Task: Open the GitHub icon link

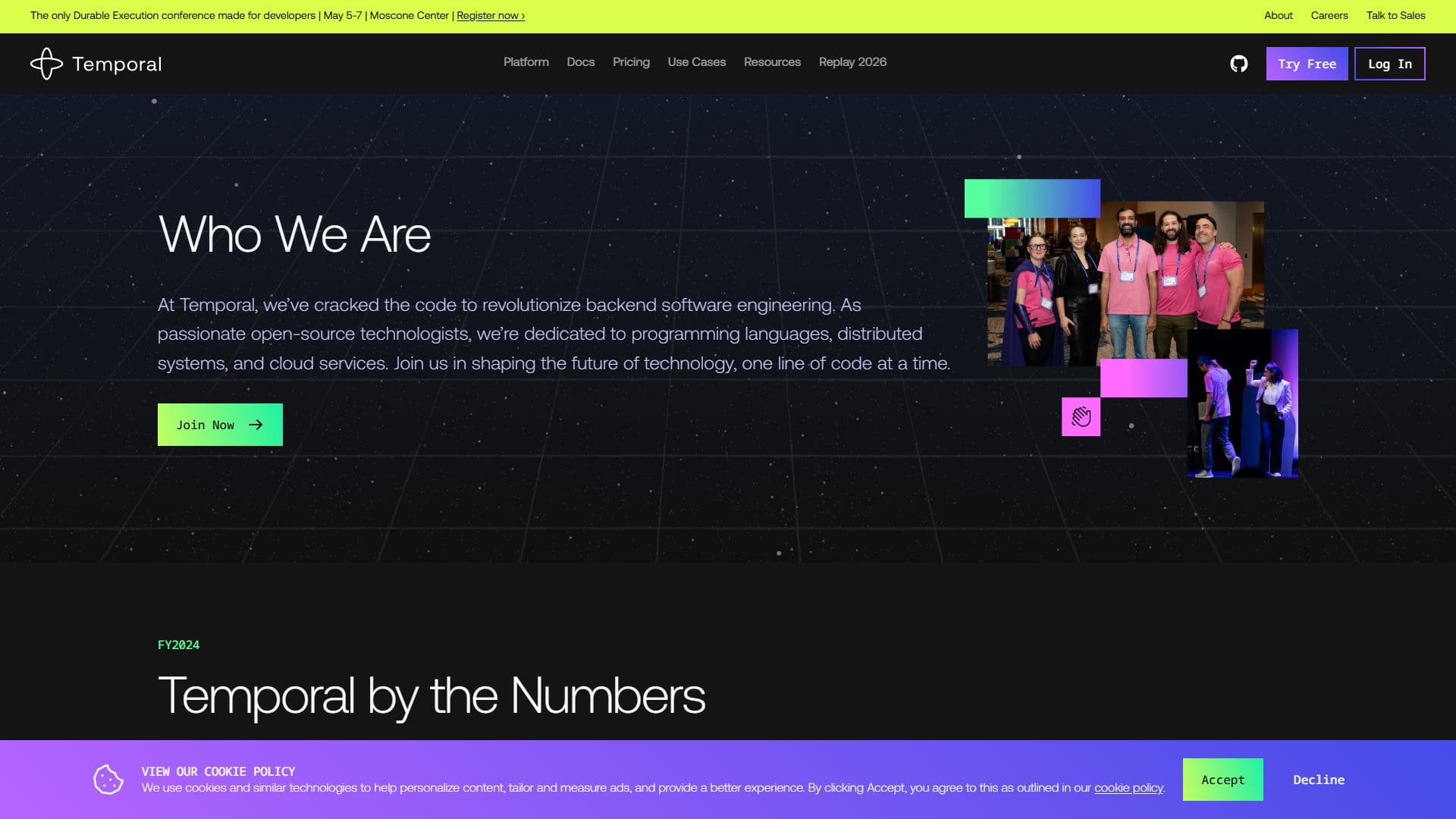Action: (1238, 64)
